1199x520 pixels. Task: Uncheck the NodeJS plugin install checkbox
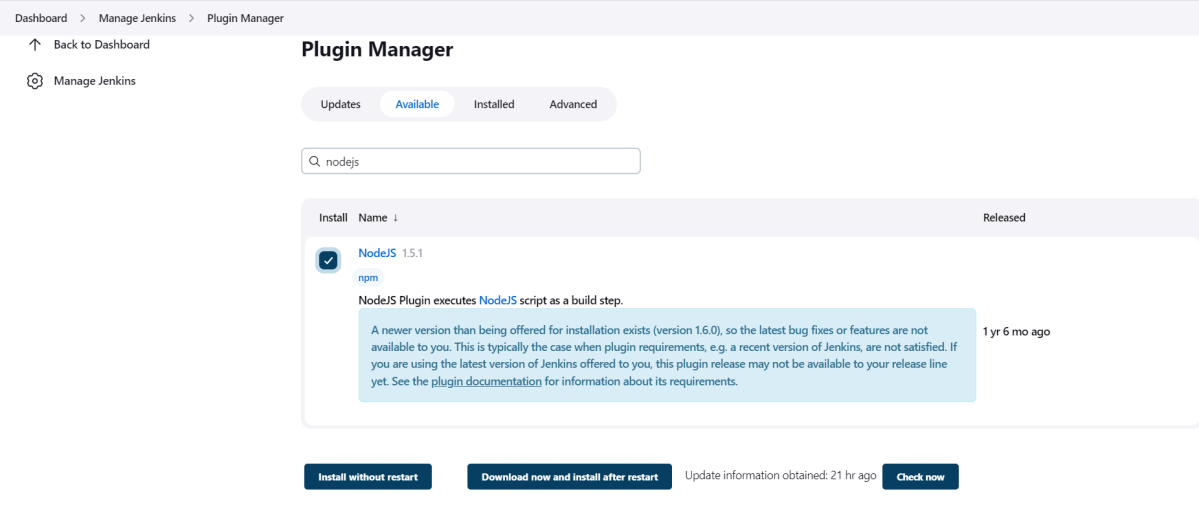coord(328,260)
